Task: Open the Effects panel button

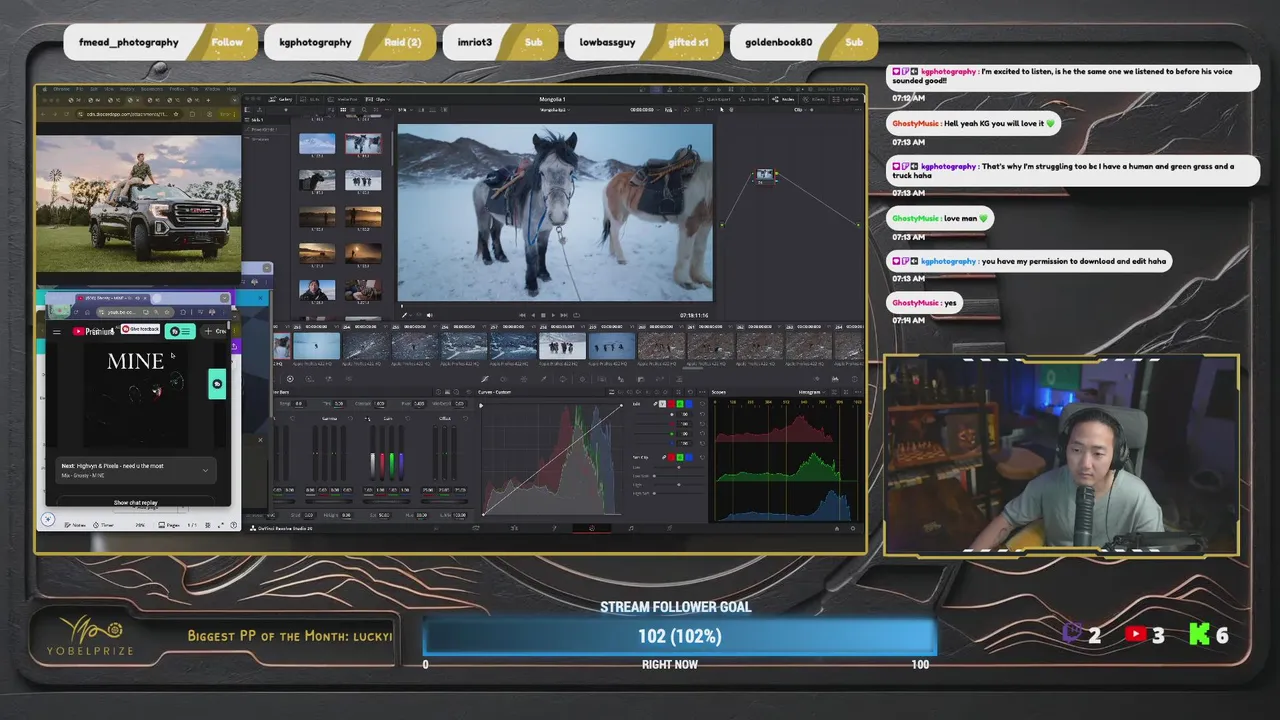Action: [x=814, y=99]
